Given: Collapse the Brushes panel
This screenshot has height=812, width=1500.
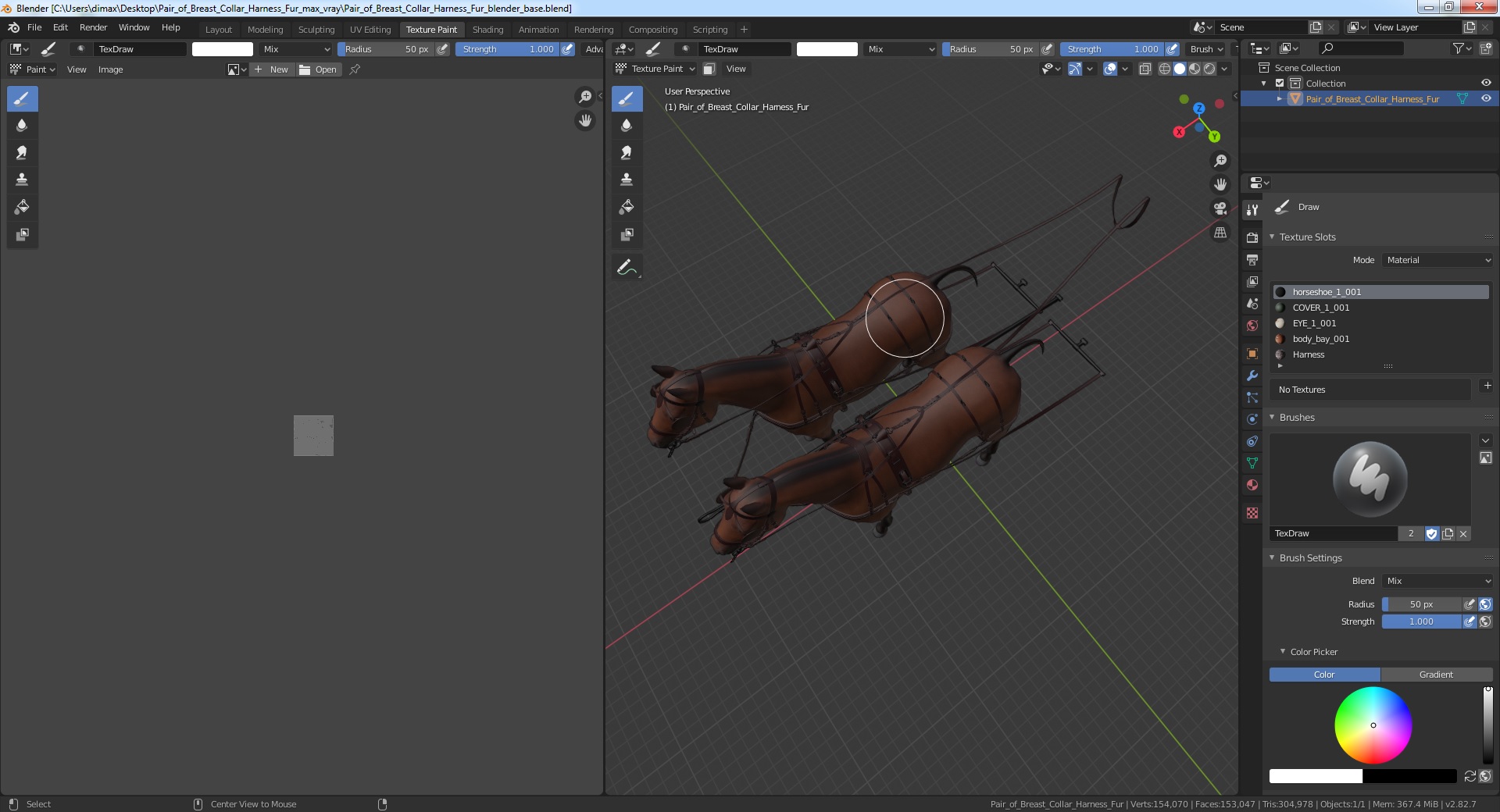Looking at the screenshot, I should (1272, 417).
